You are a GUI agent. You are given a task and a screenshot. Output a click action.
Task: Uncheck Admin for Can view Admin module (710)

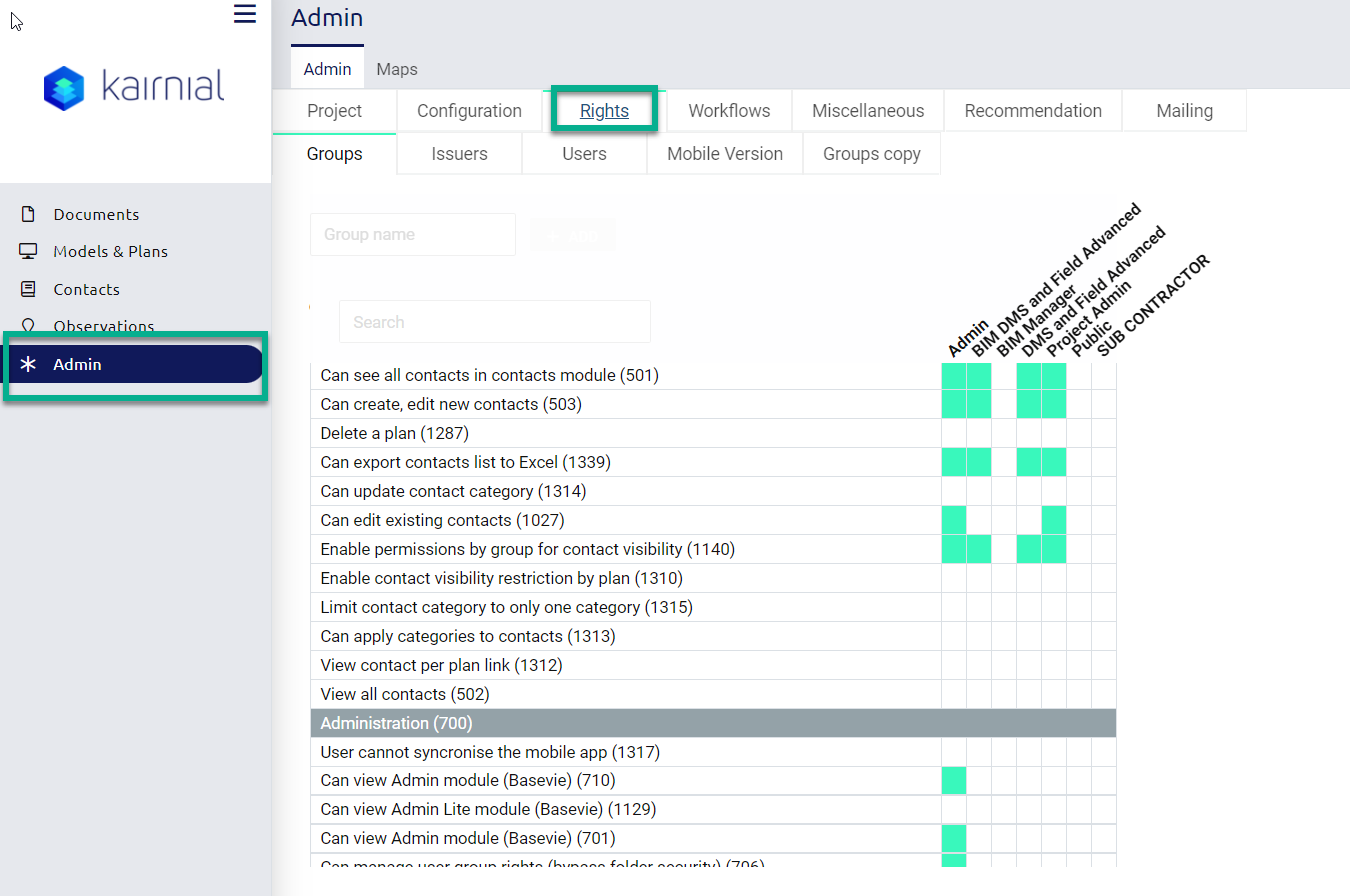click(x=954, y=780)
